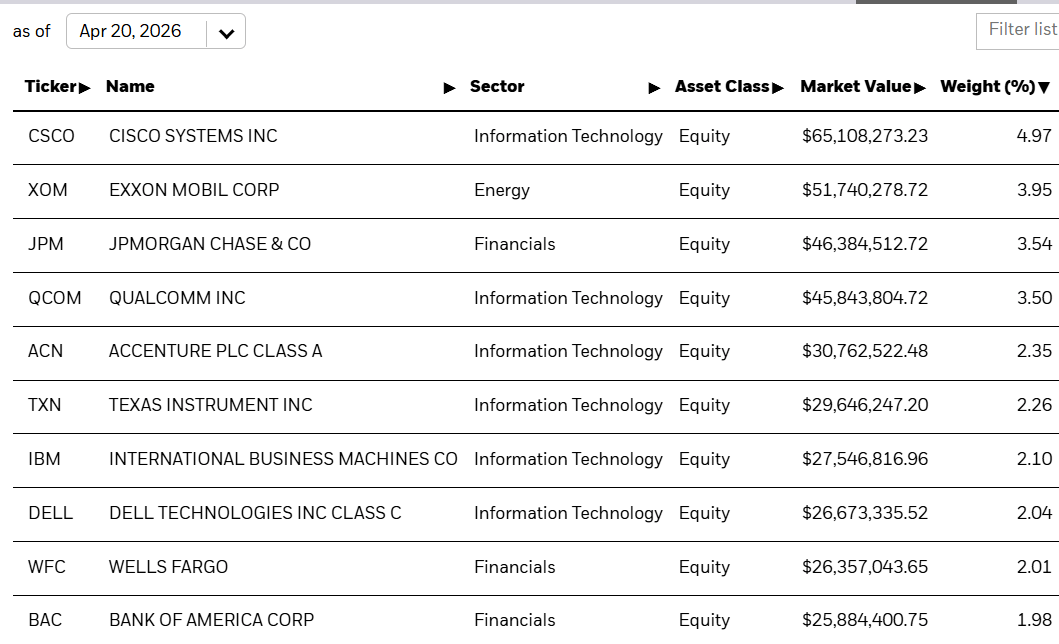Select the Apr 20, 2026 date box
Viewport: 1059px width, 644px height.
pyautogui.click(x=131, y=31)
